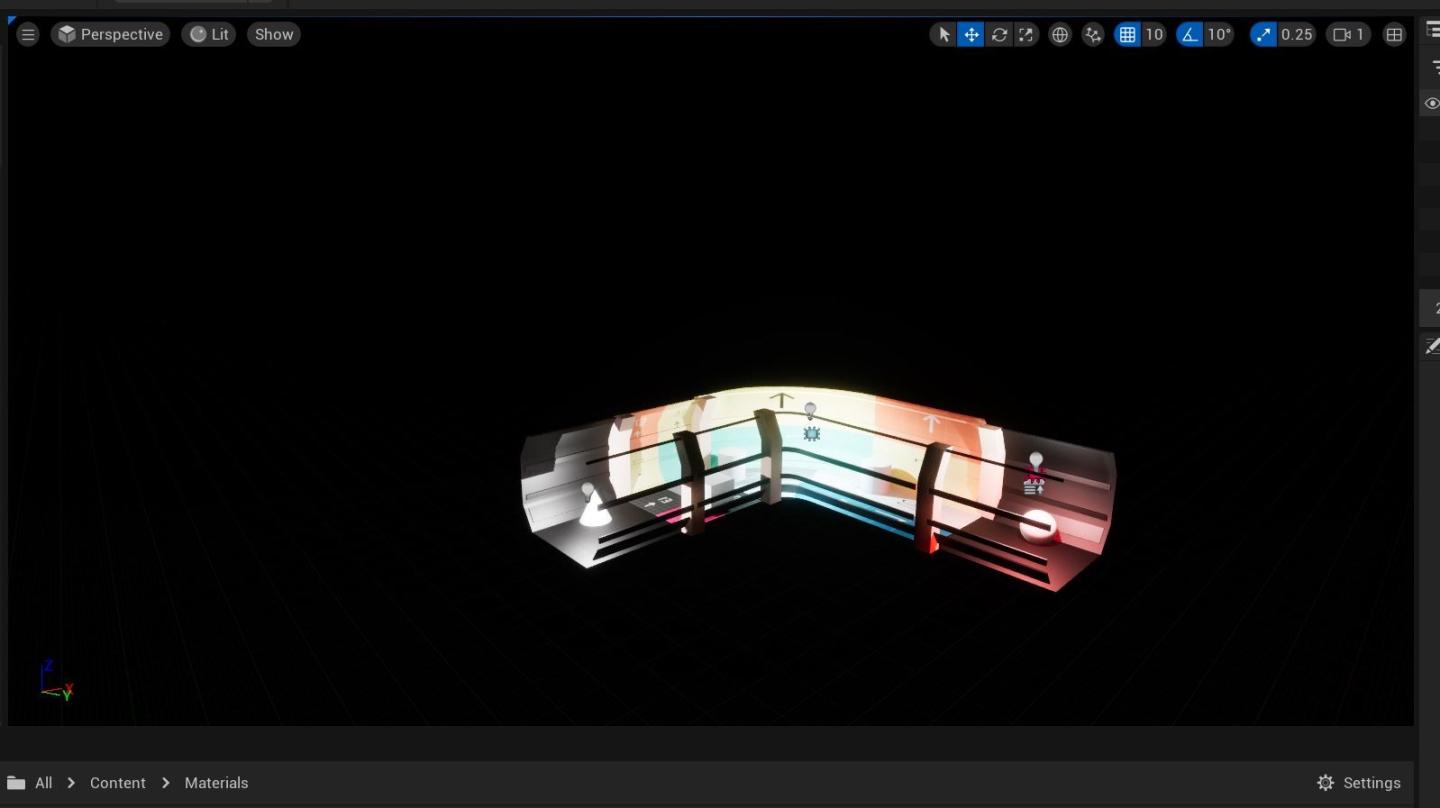Open camera speed setting showing 1

coord(1348,35)
